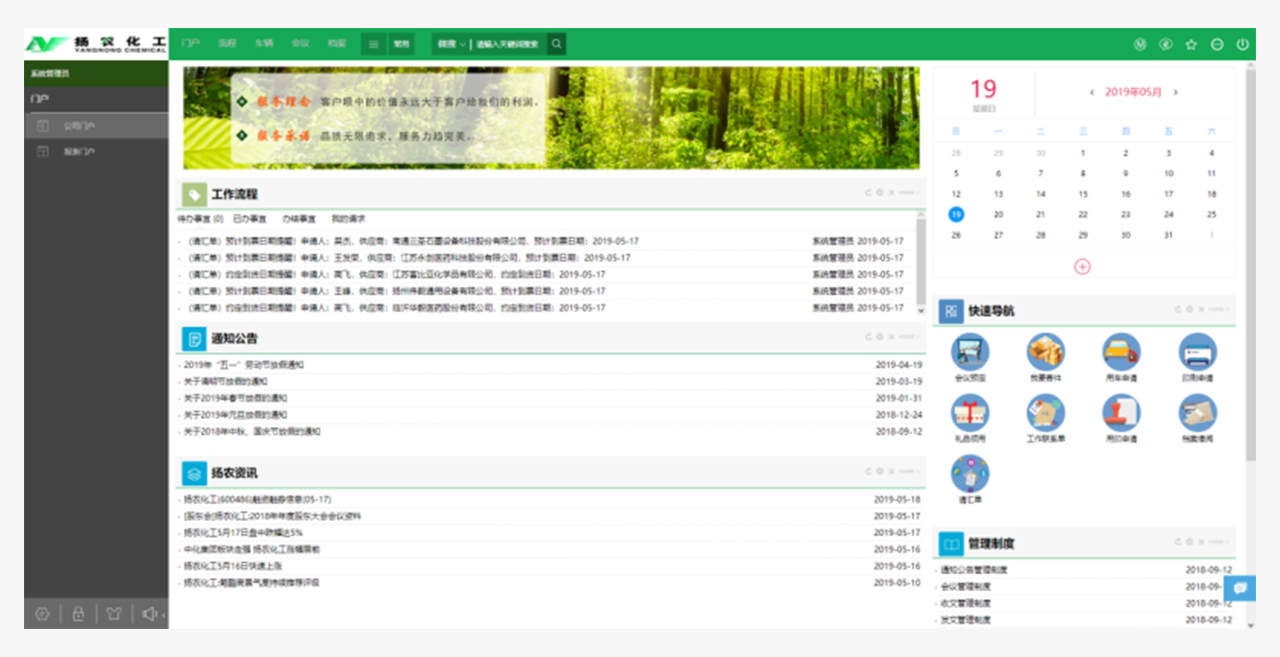Click the power logout icon
The height and width of the screenshot is (657, 1280).
1243,44
